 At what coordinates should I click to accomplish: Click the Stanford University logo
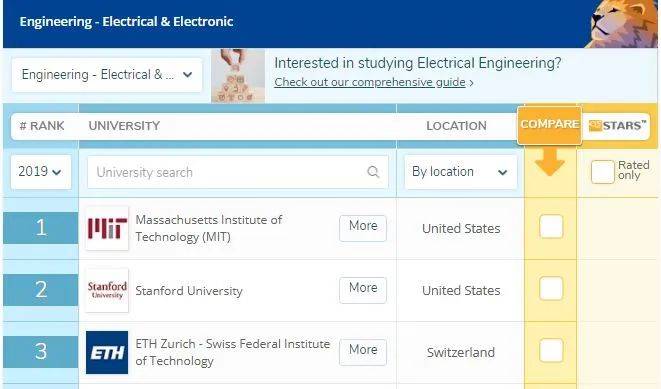pos(107,290)
